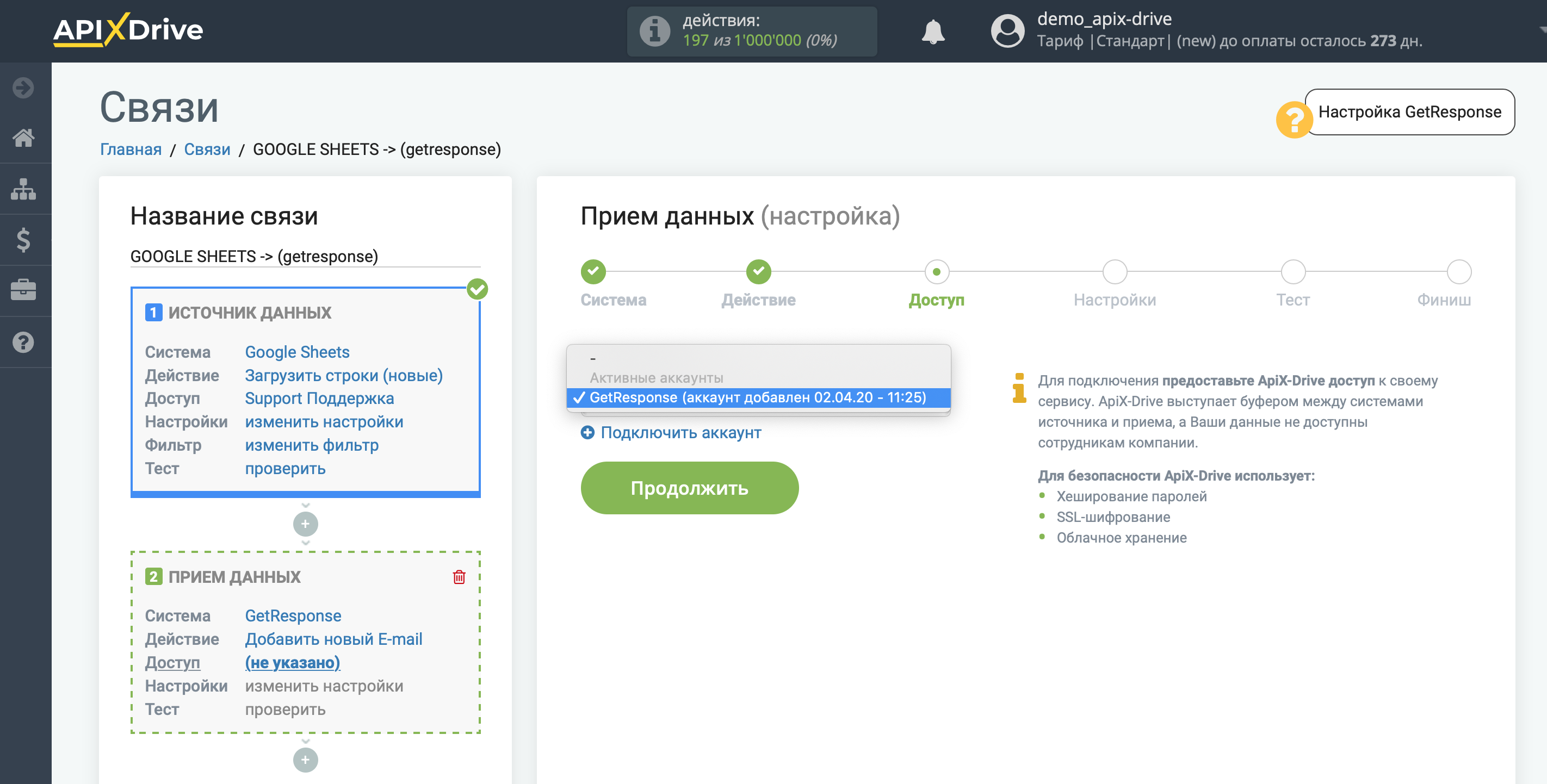Viewport: 1547px width, 784px height.
Task: Open GetResponse system link
Action: (293, 616)
